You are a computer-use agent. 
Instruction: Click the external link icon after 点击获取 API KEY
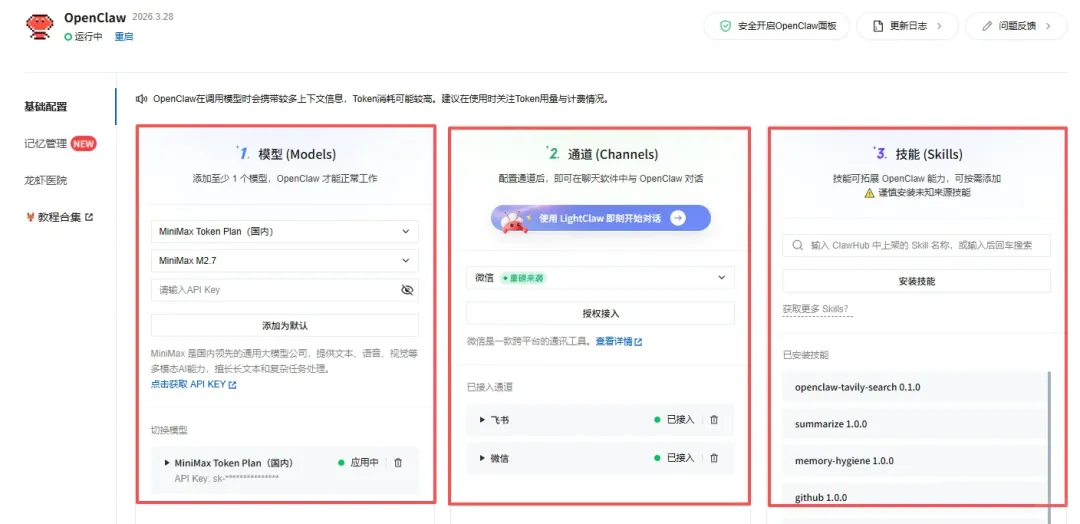coord(233,385)
